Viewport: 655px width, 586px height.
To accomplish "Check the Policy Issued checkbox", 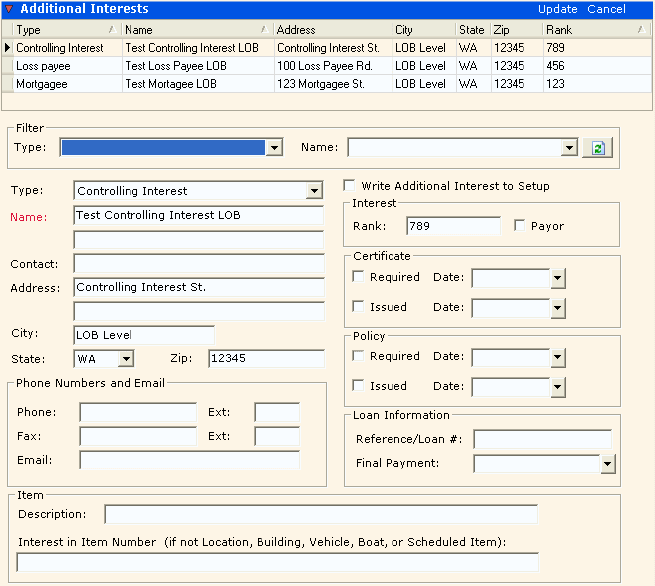I will click(x=359, y=386).
